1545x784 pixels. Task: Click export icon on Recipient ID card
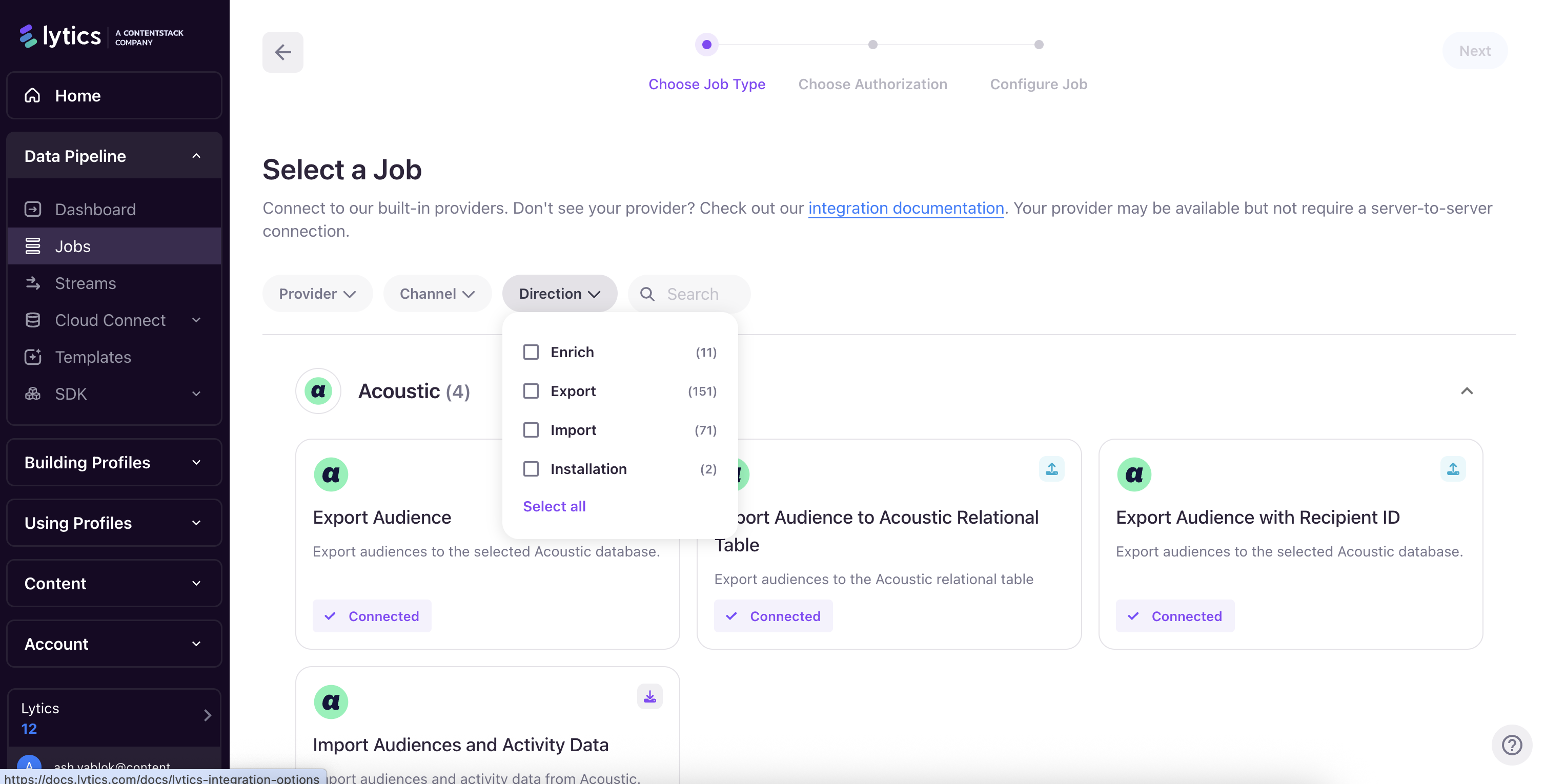coord(1452,469)
